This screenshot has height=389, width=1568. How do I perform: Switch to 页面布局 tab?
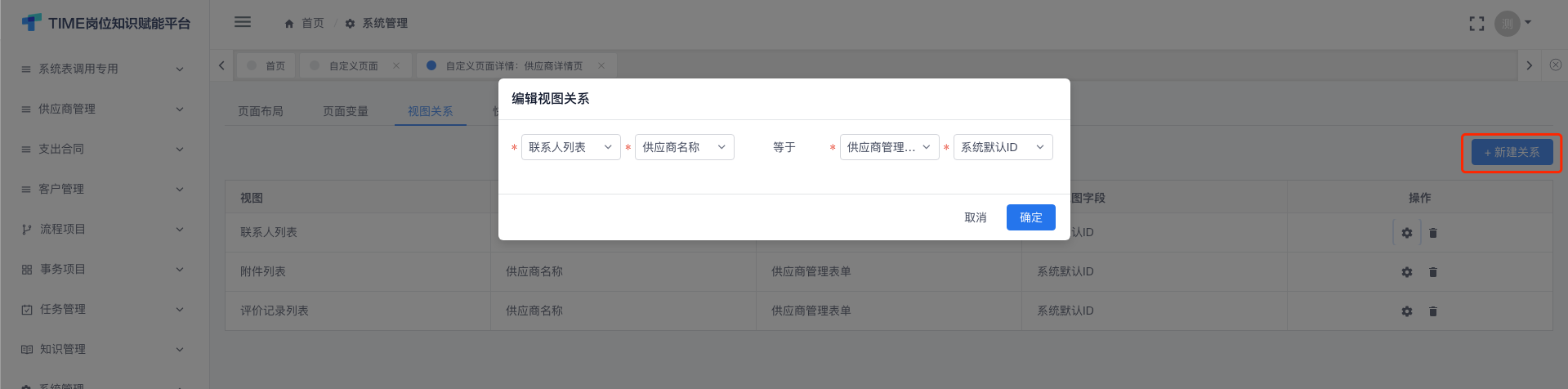pyautogui.click(x=261, y=111)
